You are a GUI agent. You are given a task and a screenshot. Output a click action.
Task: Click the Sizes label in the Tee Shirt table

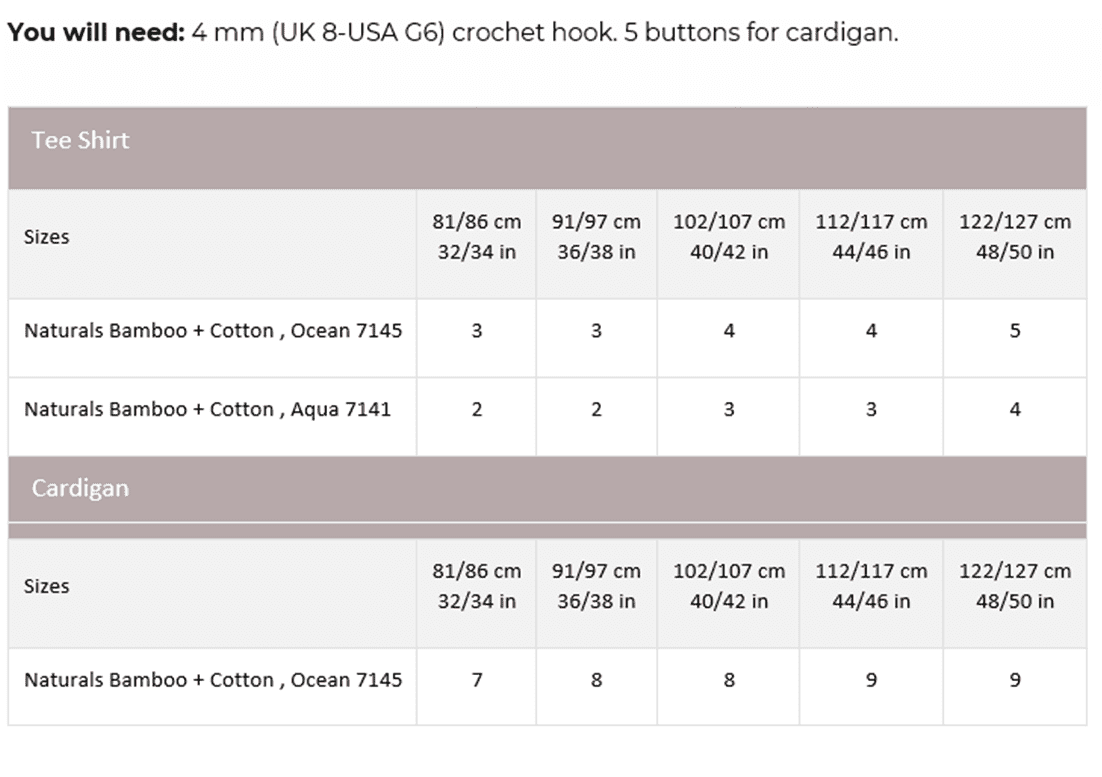pyautogui.click(x=47, y=237)
